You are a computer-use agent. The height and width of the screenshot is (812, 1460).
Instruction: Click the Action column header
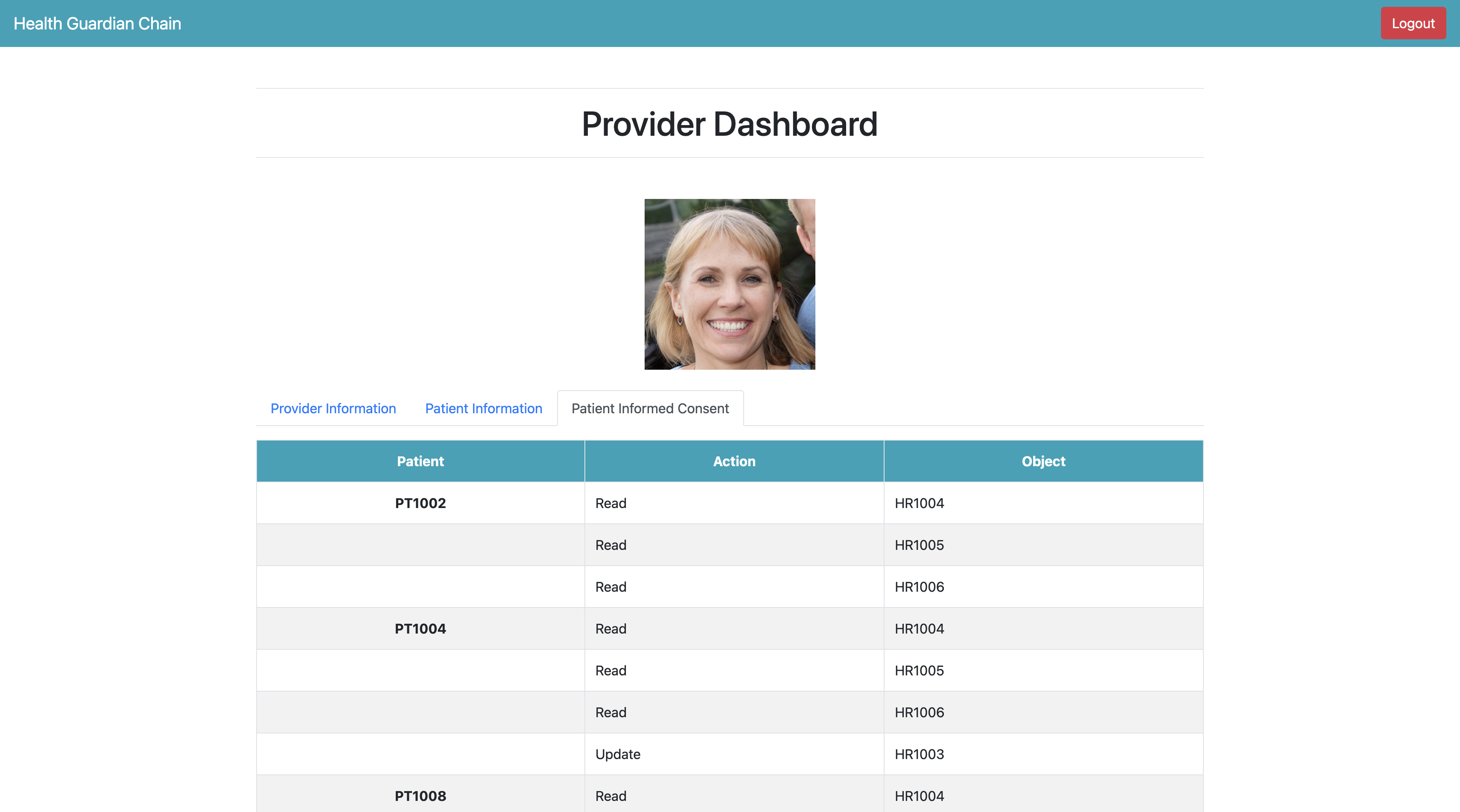pos(734,461)
